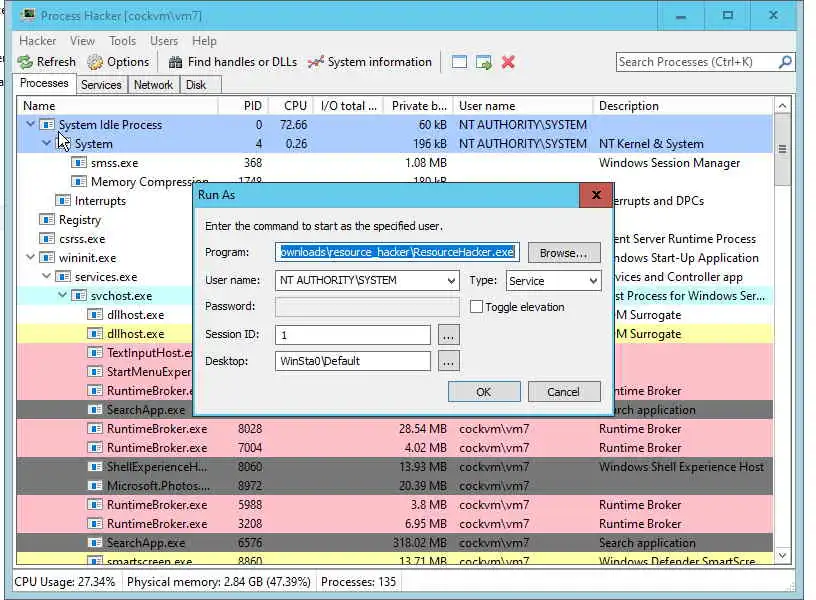Click icon beside smss.exe
Screen dimensions: 816x600
click(79, 163)
